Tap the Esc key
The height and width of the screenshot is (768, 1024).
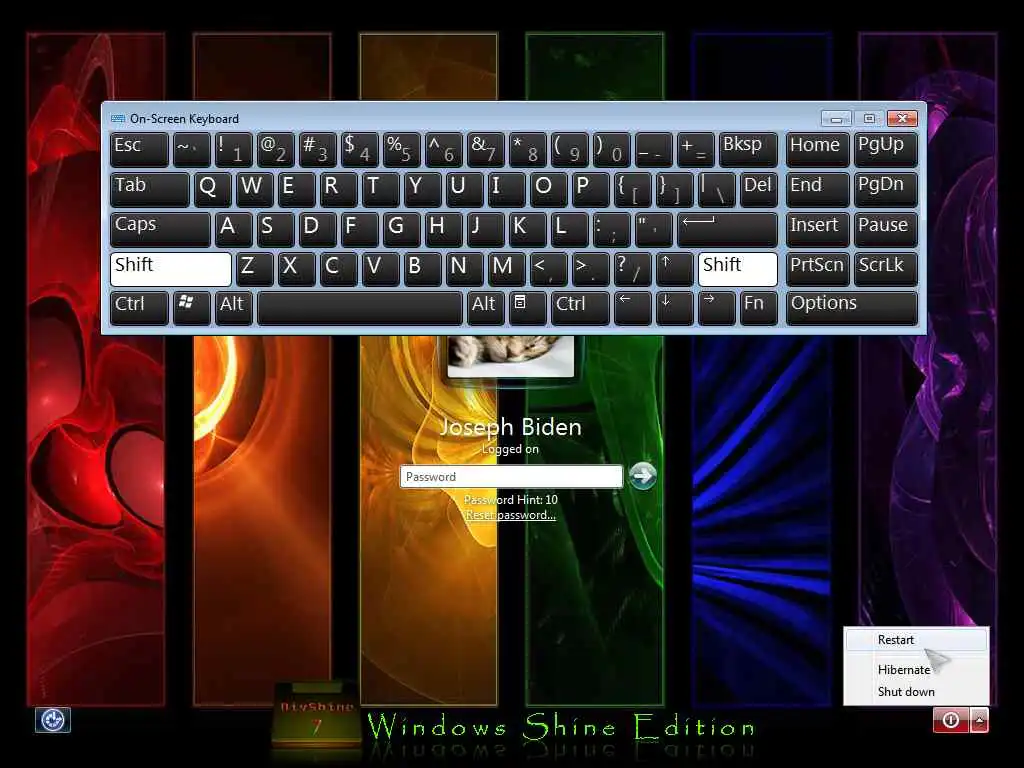click(139, 149)
